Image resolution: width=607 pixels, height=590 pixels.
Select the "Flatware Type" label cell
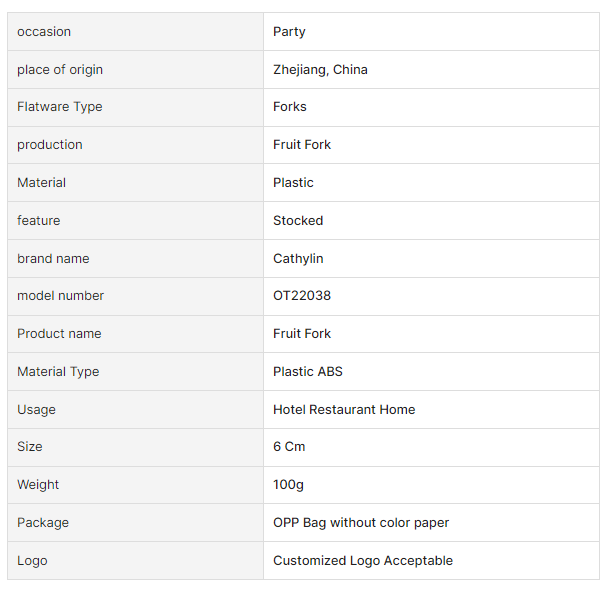pos(60,107)
